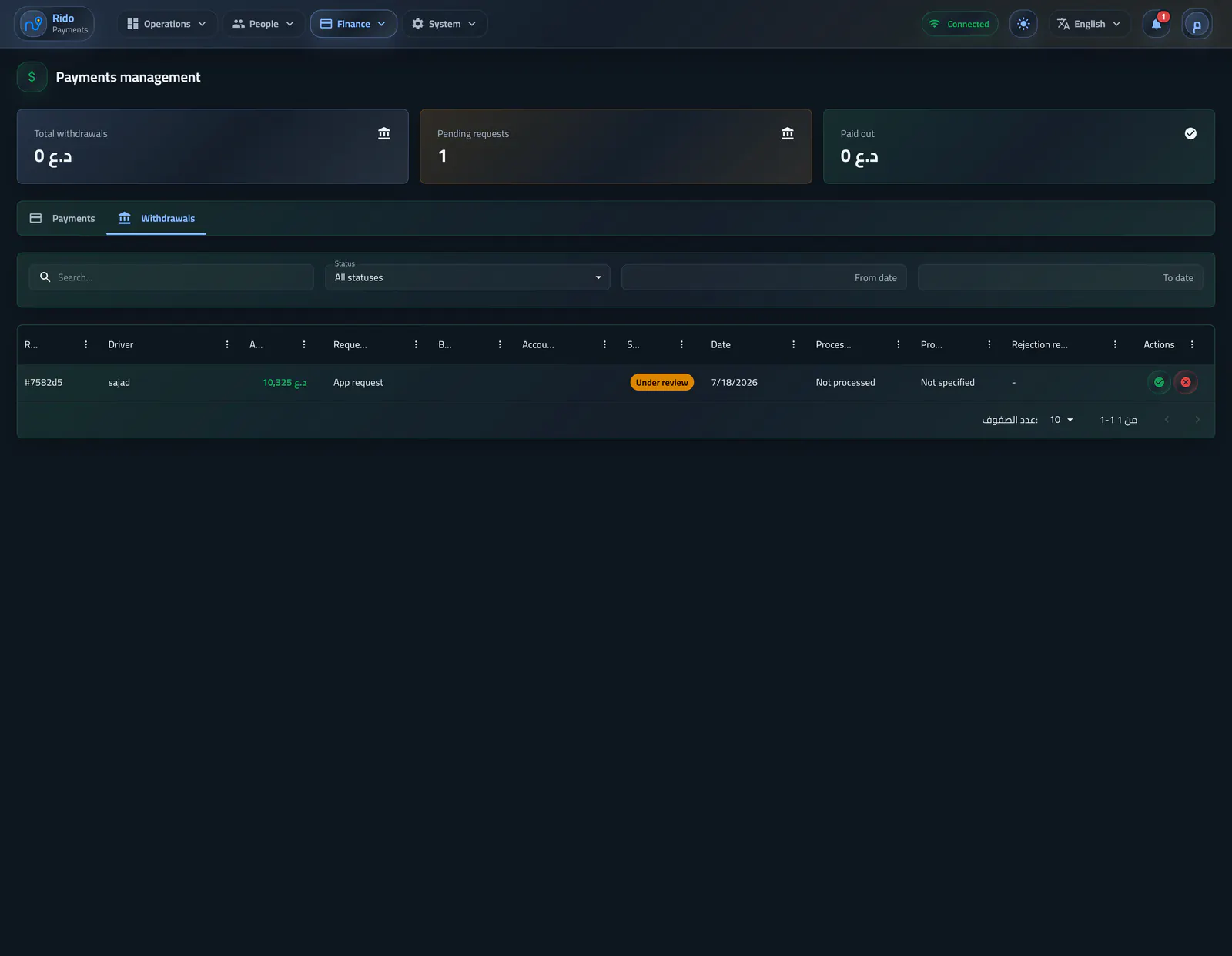Open the All statuses dropdown
The height and width of the screenshot is (956, 1232).
tap(467, 277)
